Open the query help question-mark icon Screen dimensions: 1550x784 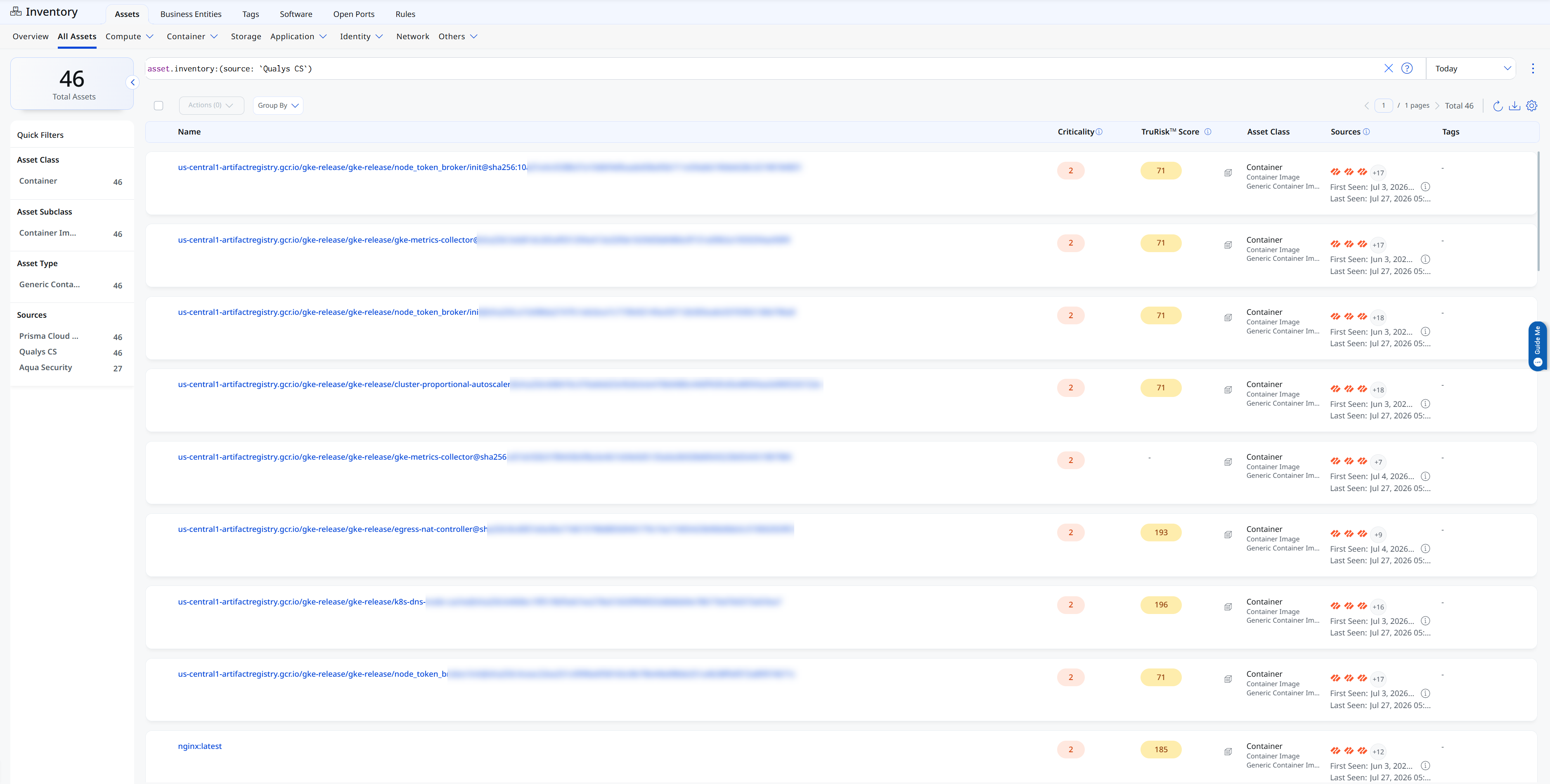pos(1407,68)
